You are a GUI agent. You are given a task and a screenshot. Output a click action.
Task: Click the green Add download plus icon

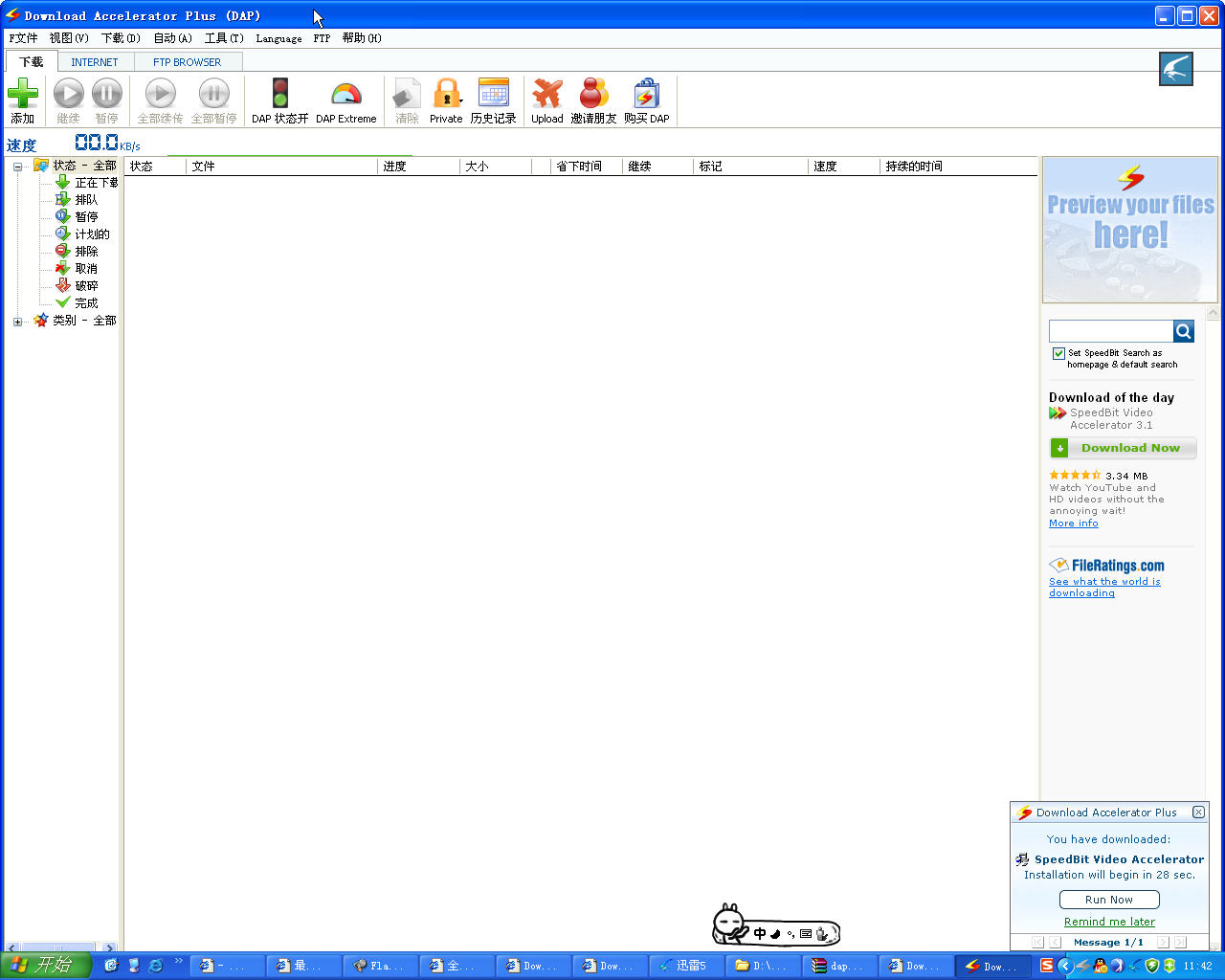point(23,94)
